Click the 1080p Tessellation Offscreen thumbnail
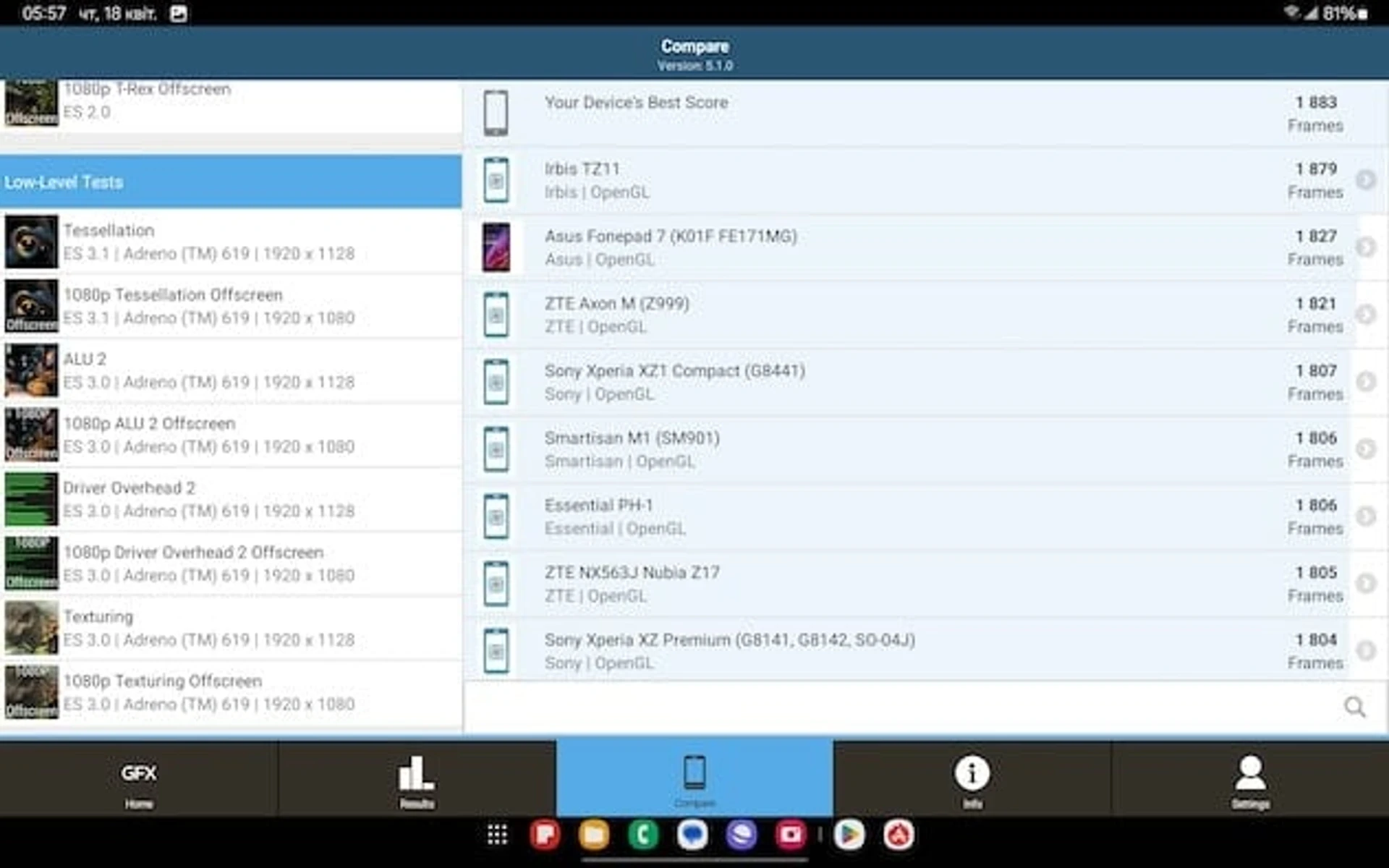Screen dimensions: 1389x868 [31, 306]
